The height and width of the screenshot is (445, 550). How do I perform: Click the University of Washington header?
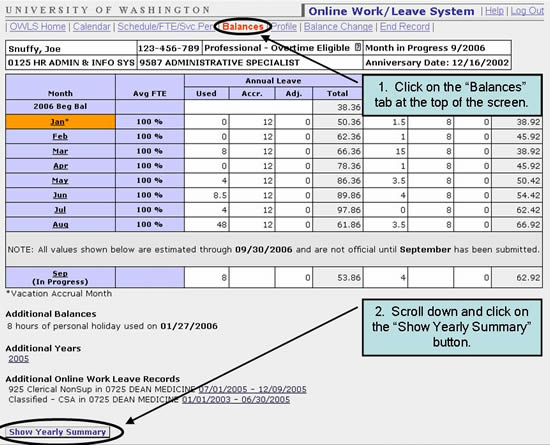point(108,10)
